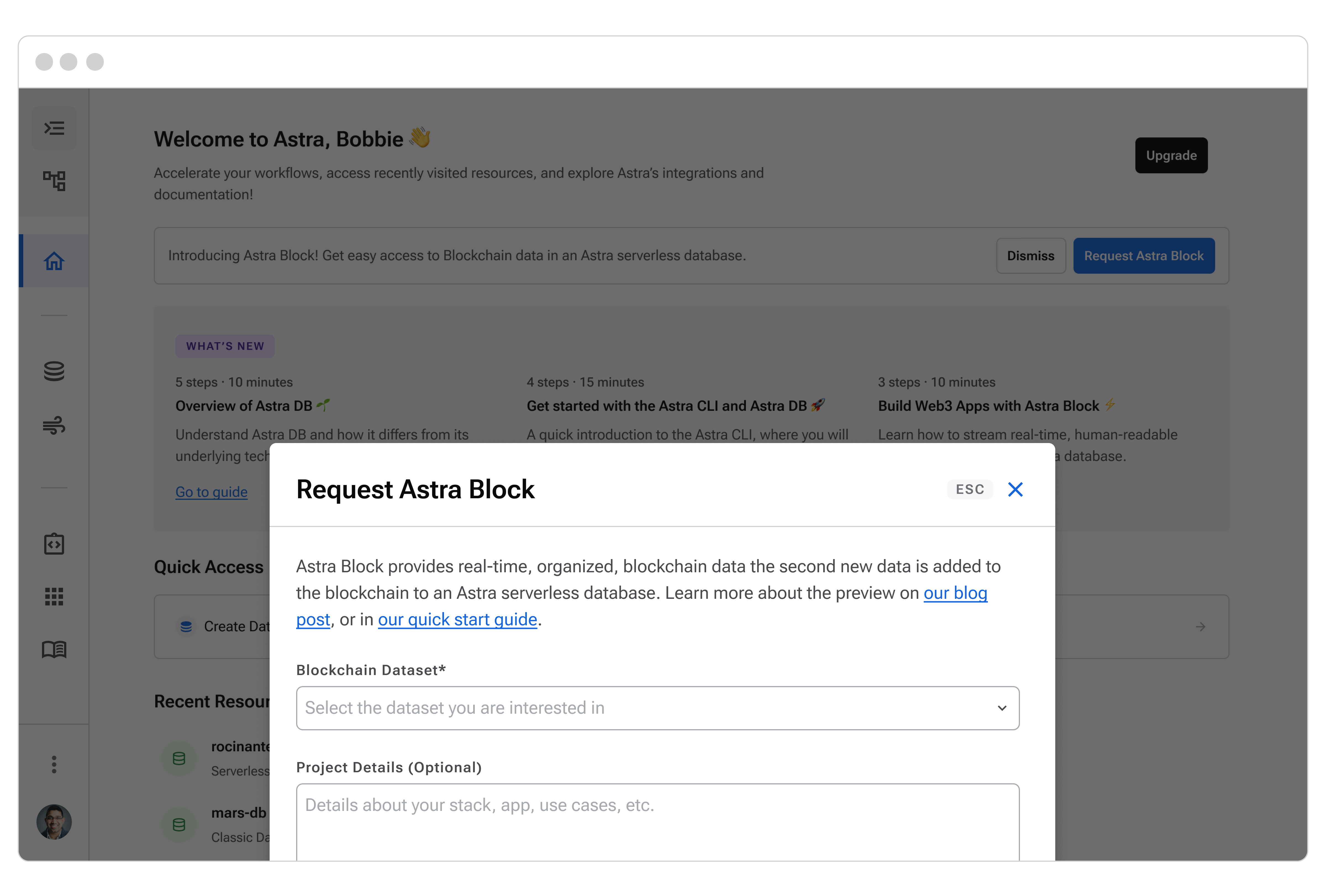Close the Request Astra Block dialog with X
This screenshot has width=1326, height=896.
pyautogui.click(x=1015, y=489)
